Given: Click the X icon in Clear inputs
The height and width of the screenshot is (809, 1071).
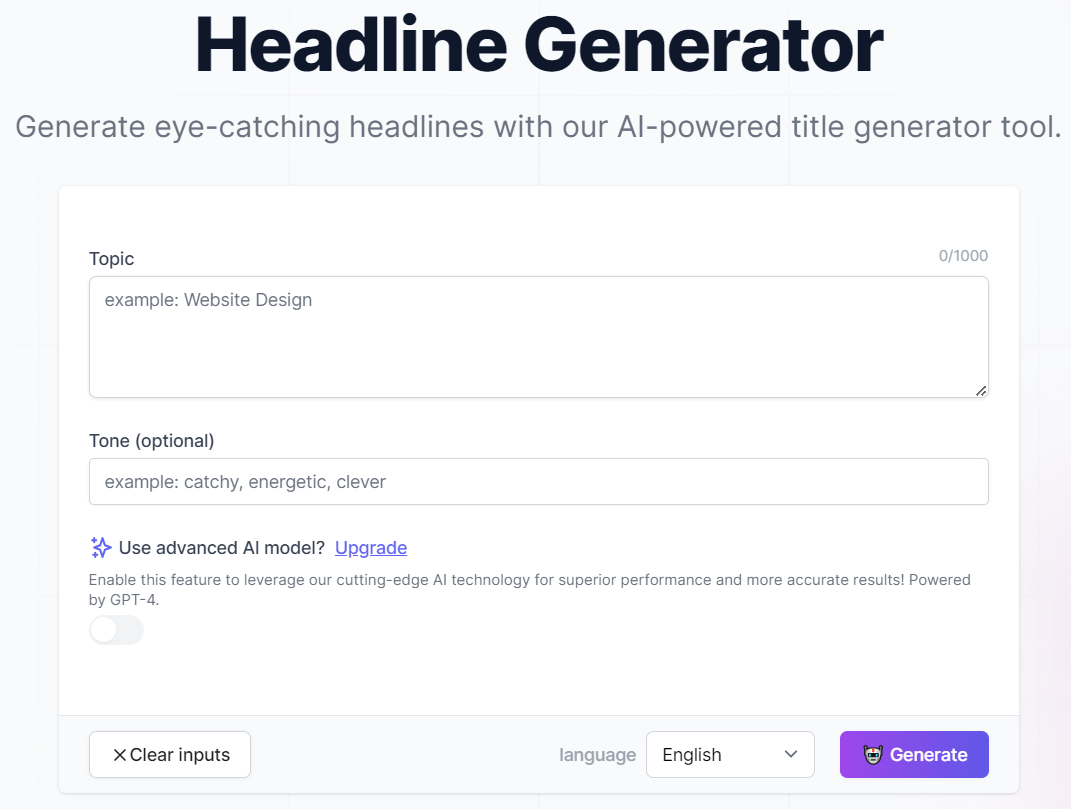Looking at the screenshot, I should coord(120,755).
